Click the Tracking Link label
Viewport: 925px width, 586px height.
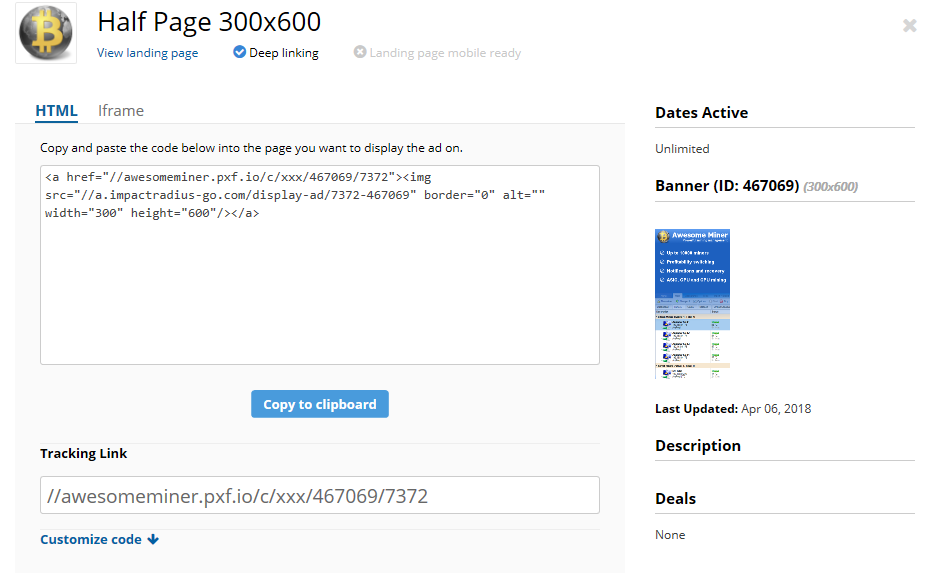(83, 453)
